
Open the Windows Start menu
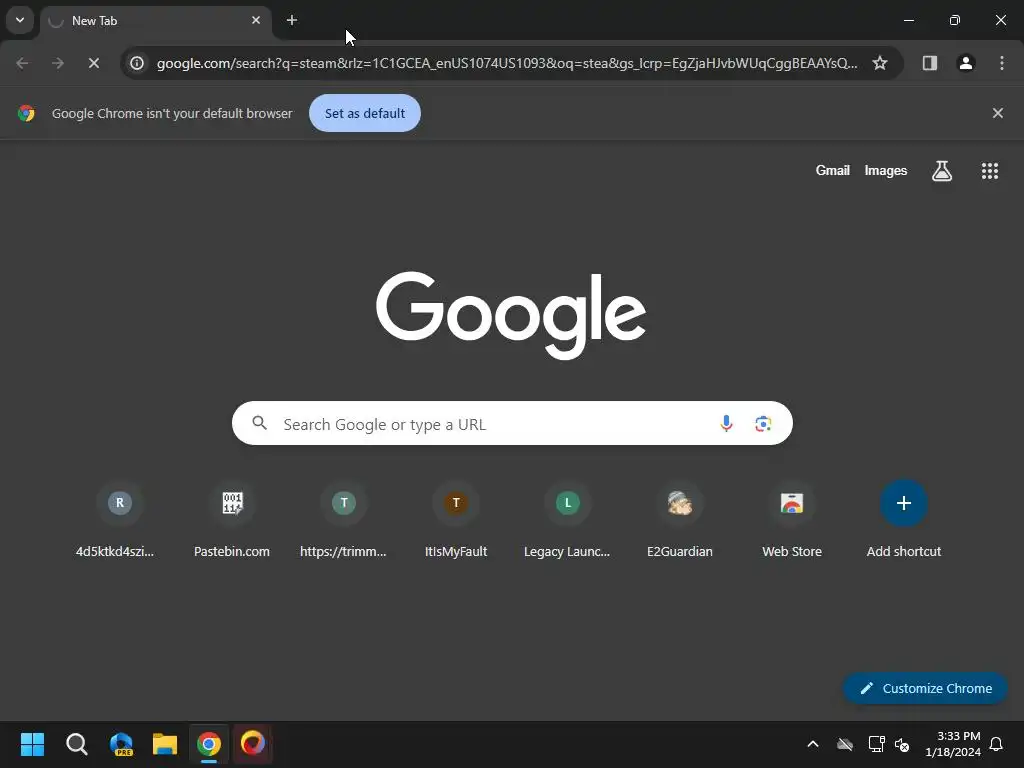[x=32, y=744]
